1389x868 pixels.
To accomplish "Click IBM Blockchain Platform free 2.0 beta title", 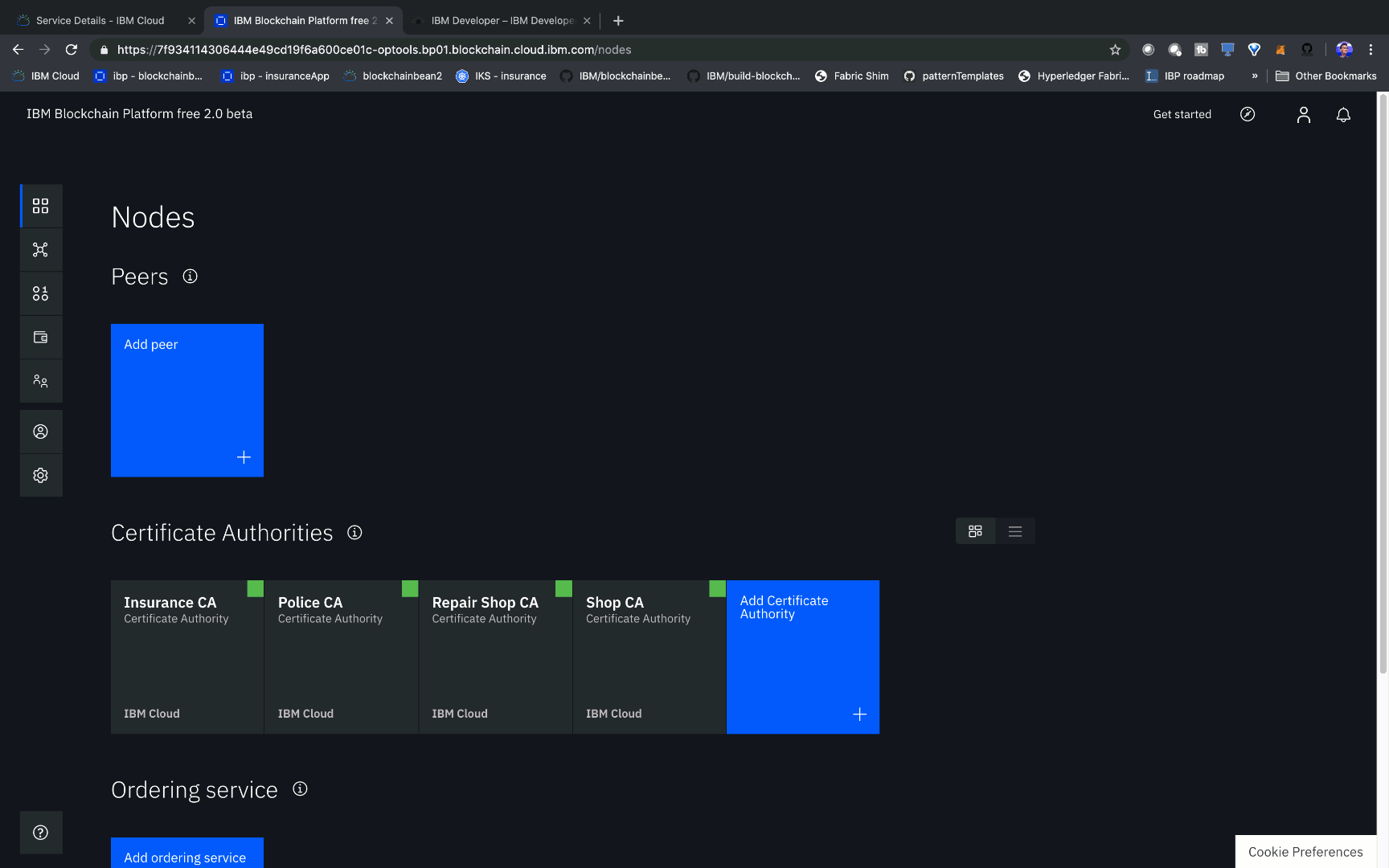I will (x=139, y=114).
